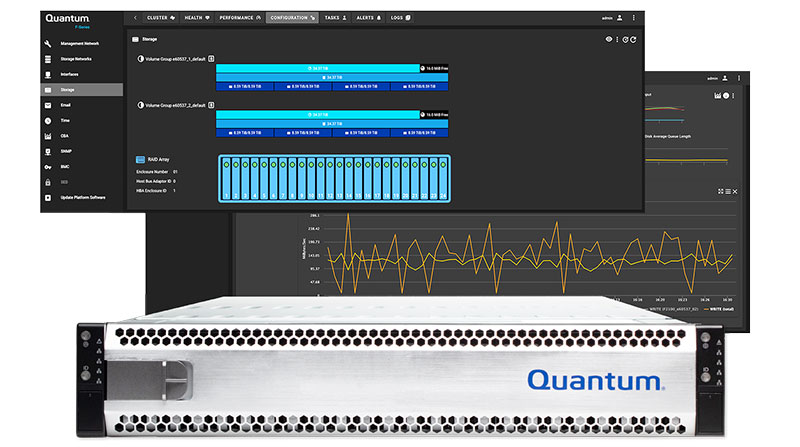Toggle half-circle icon for Volume Group e60537_1_default
800x447 pixels.
click(x=140, y=59)
